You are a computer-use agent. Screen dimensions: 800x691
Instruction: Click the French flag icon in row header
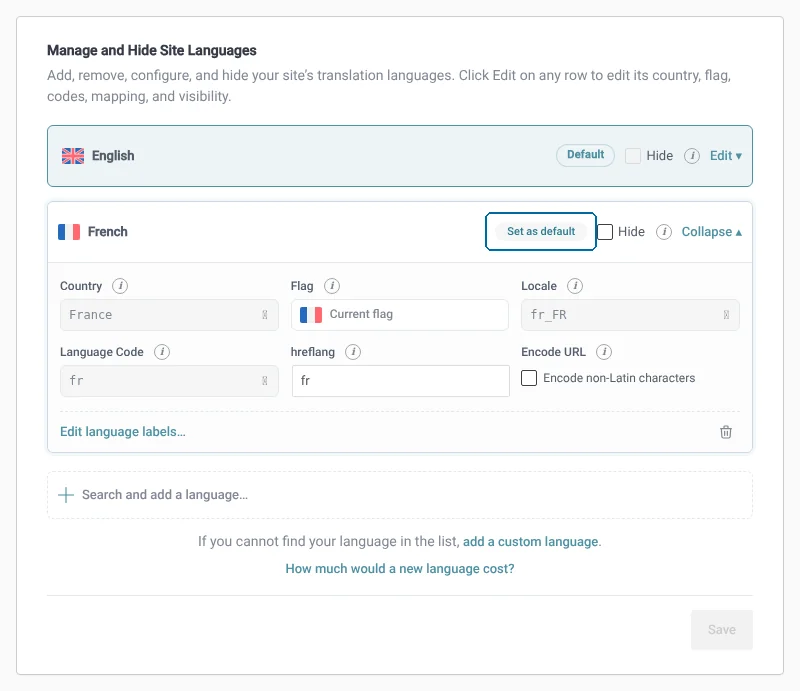pyautogui.click(x=69, y=232)
